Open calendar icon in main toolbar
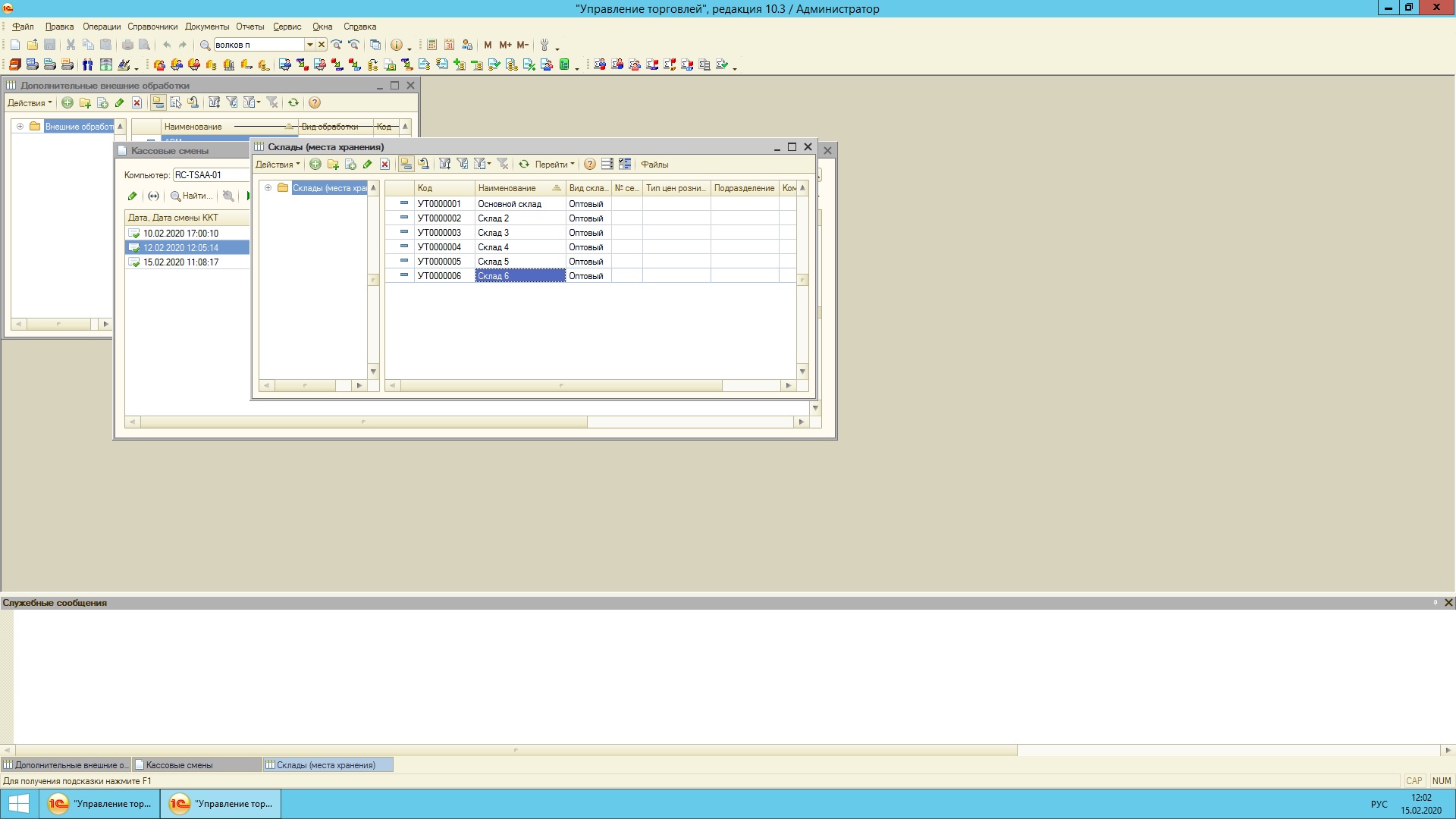1456x819 pixels. tap(449, 45)
